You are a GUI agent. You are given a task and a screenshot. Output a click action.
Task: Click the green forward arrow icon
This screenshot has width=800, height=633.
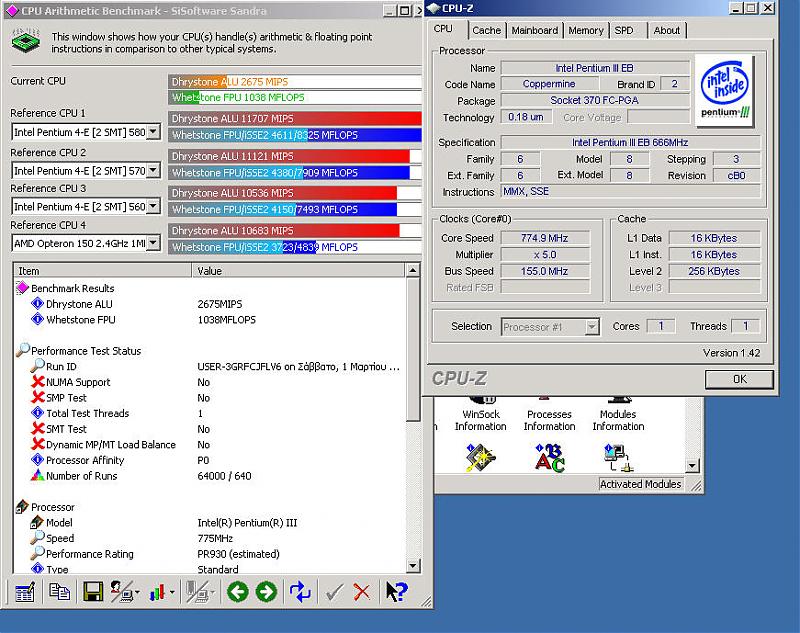point(266,592)
